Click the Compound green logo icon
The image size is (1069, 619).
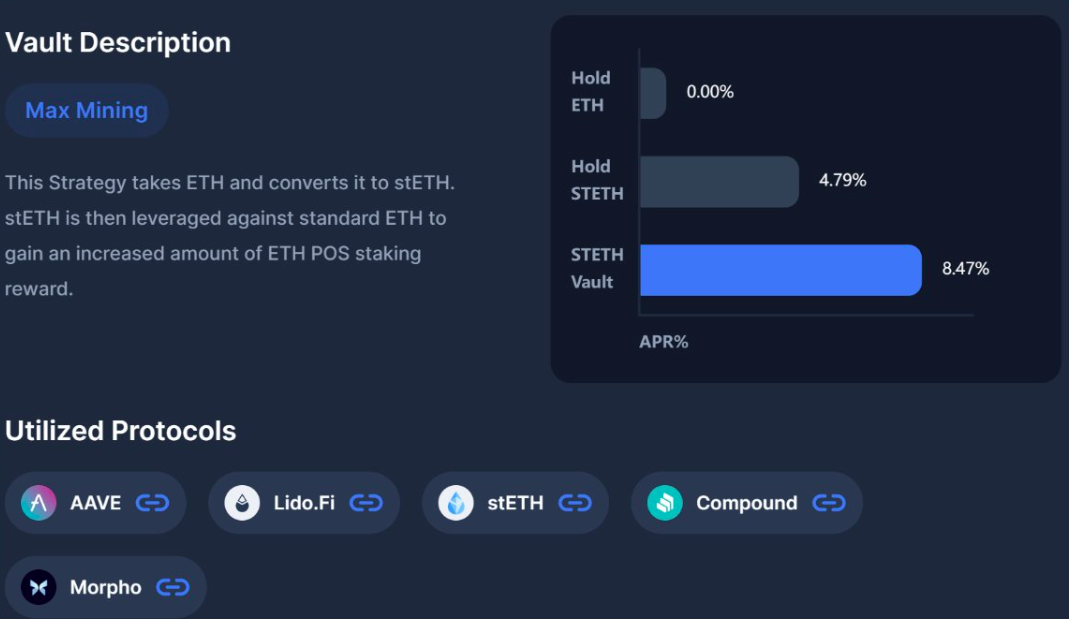pyautogui.click(x=664, y=503)
